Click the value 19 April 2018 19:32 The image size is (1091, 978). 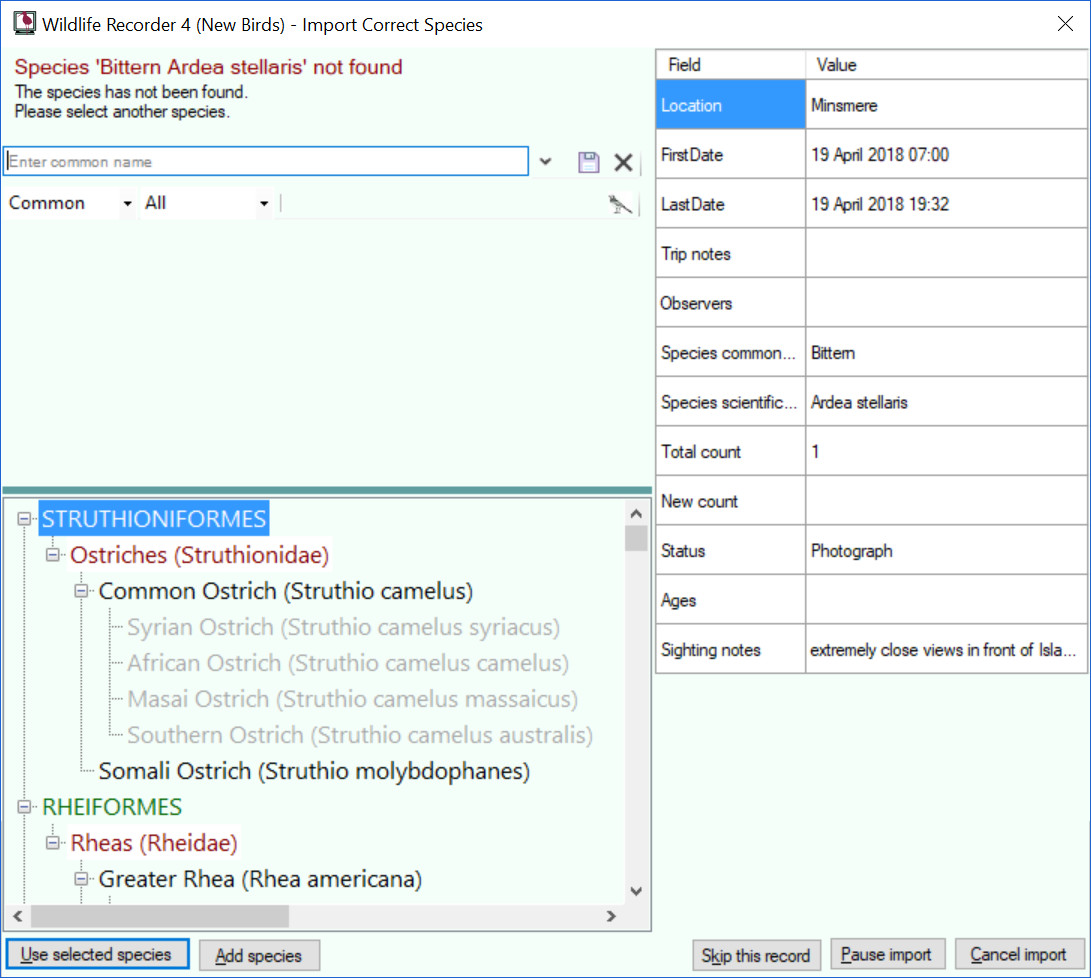coord(946,204)
